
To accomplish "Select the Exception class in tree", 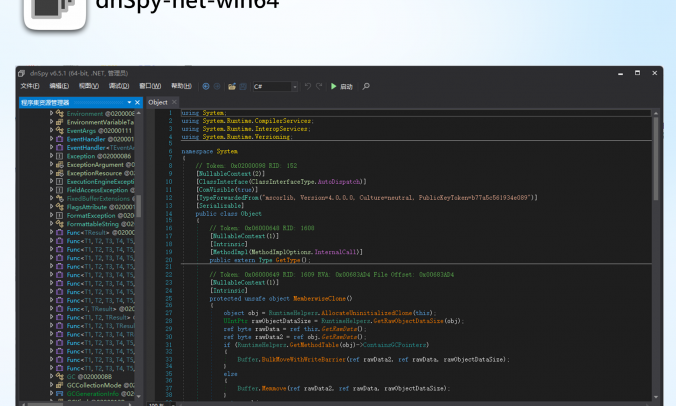I will point(81,156).
